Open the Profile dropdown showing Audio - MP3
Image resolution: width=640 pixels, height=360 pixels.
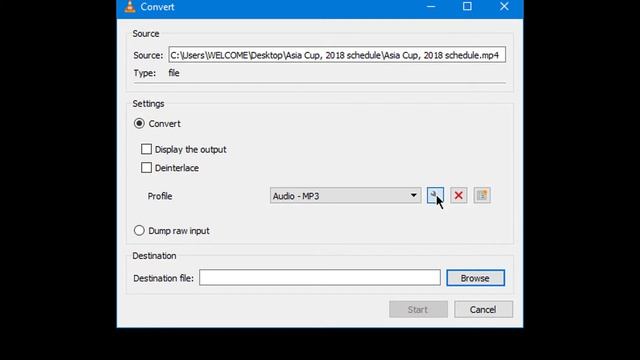click(x=345, y=196)
